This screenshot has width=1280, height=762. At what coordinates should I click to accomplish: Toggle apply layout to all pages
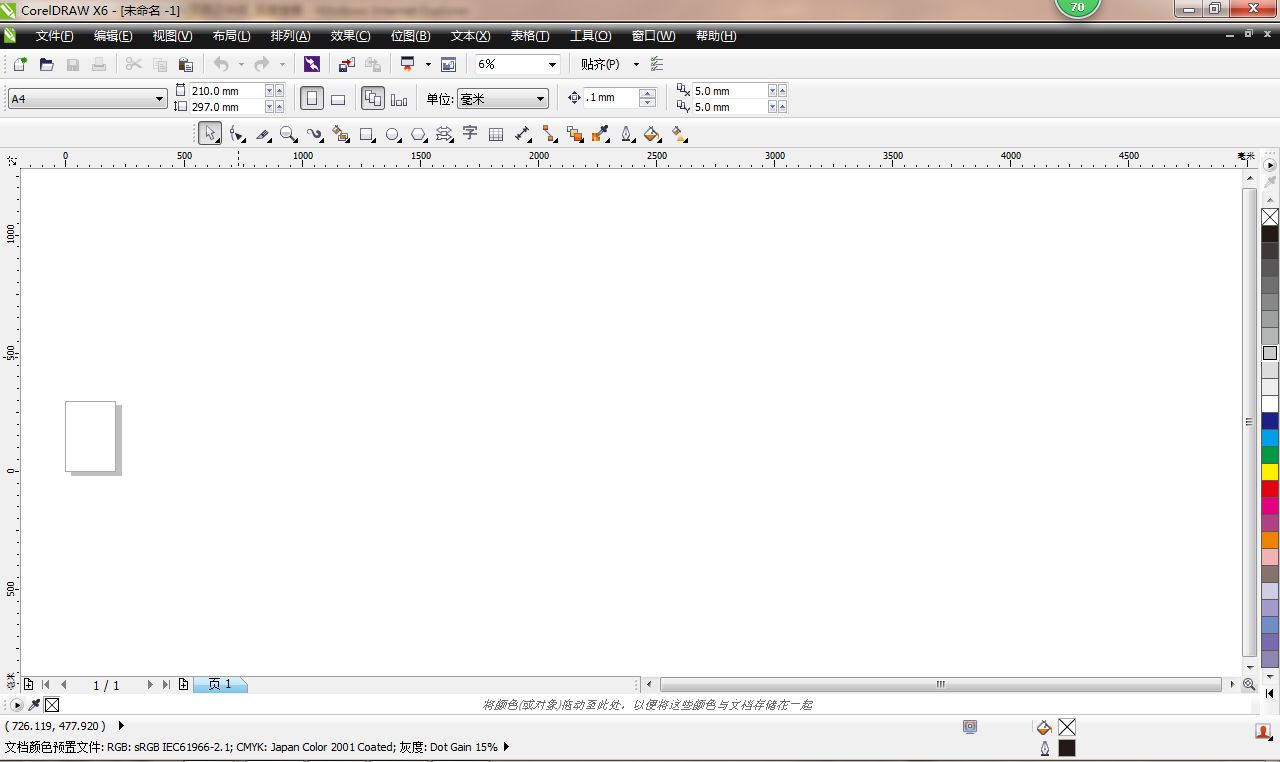tap(372, 98)
